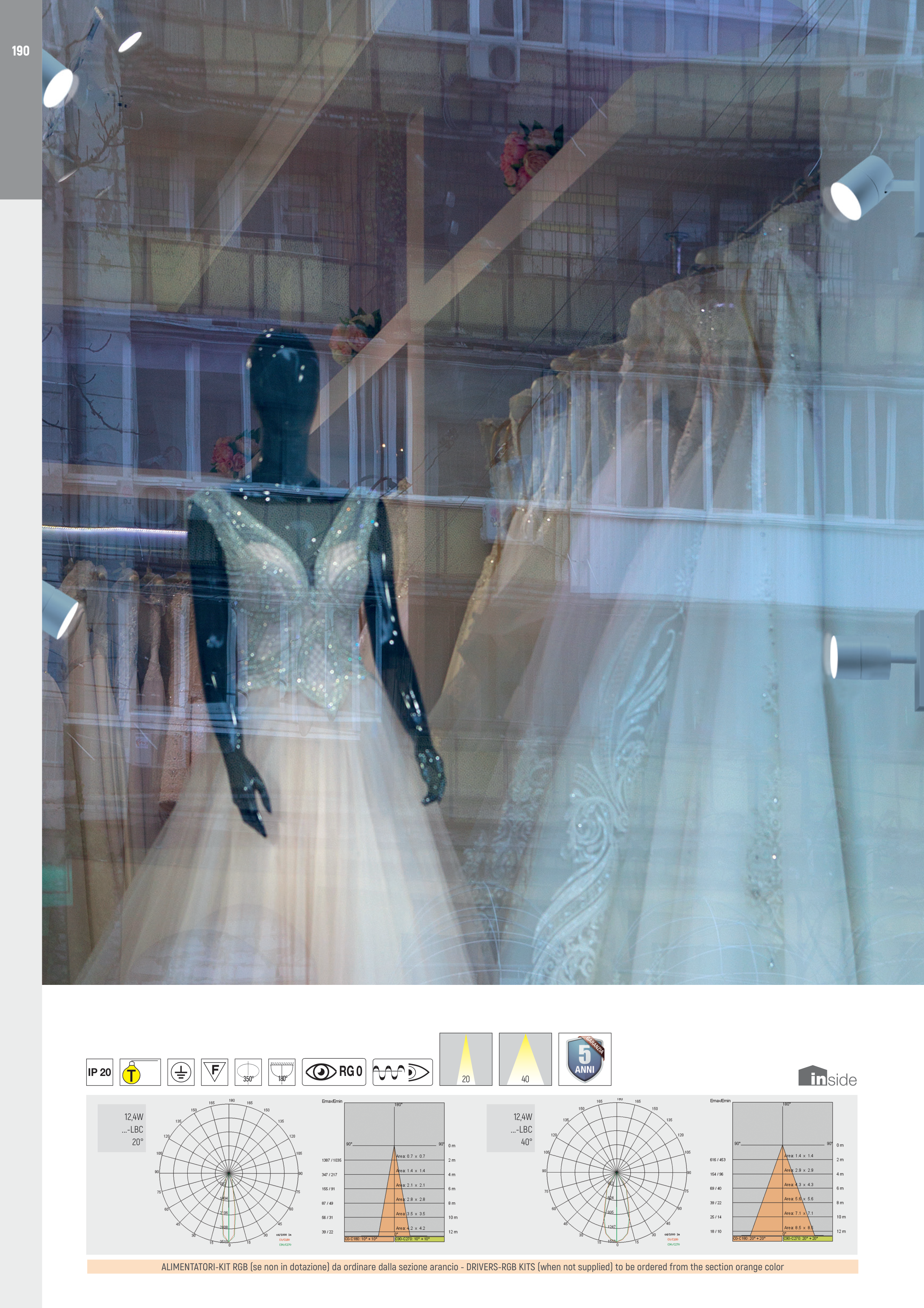924x1308 pixels.
Task: Click the page number 190 tab
Action: coord(20,51)
